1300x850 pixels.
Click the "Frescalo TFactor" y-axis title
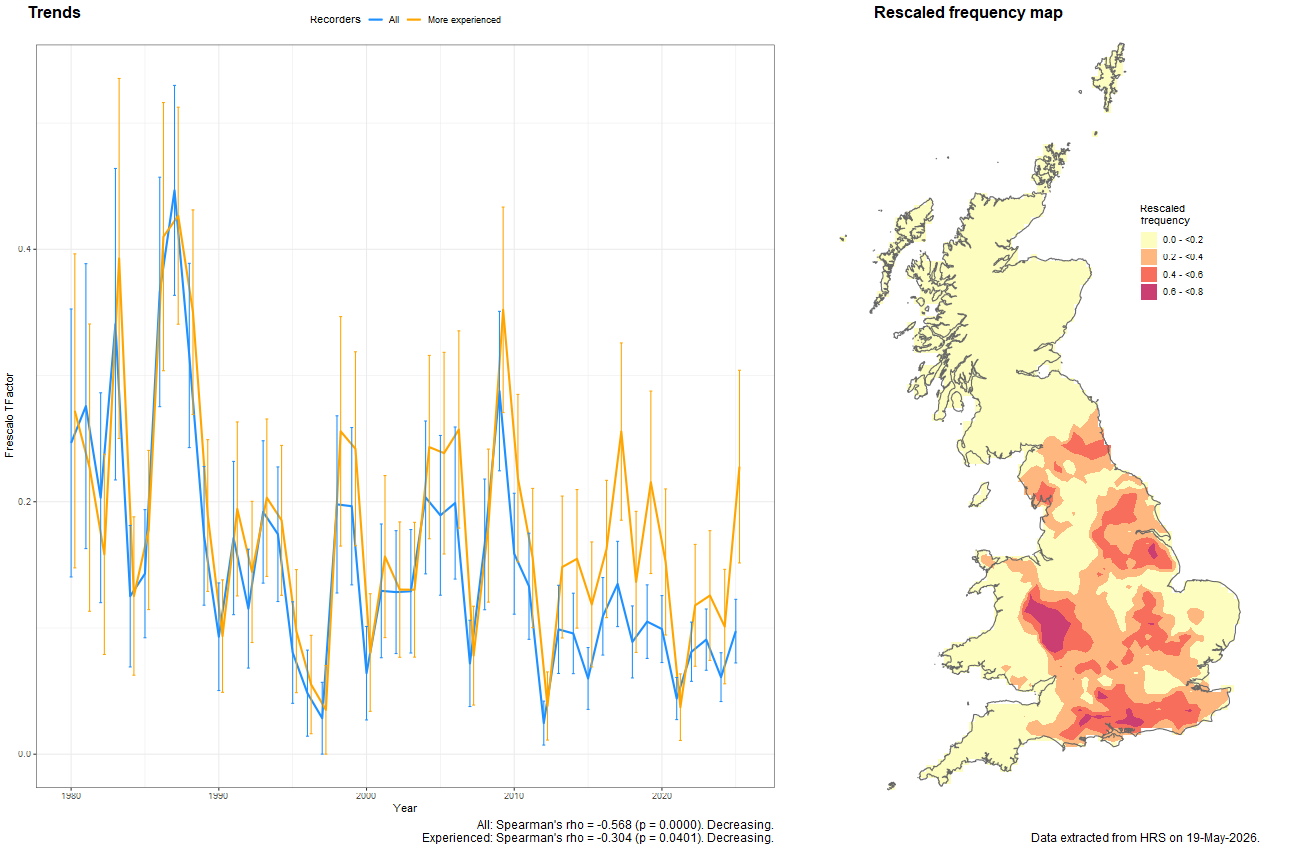[10, 416]
